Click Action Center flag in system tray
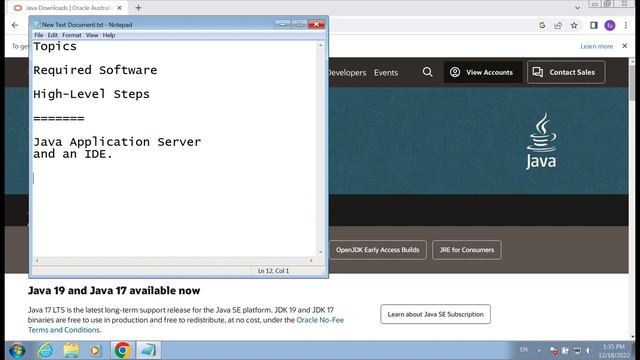The height and width of the screenshot is (360, 640). point(554,350)
